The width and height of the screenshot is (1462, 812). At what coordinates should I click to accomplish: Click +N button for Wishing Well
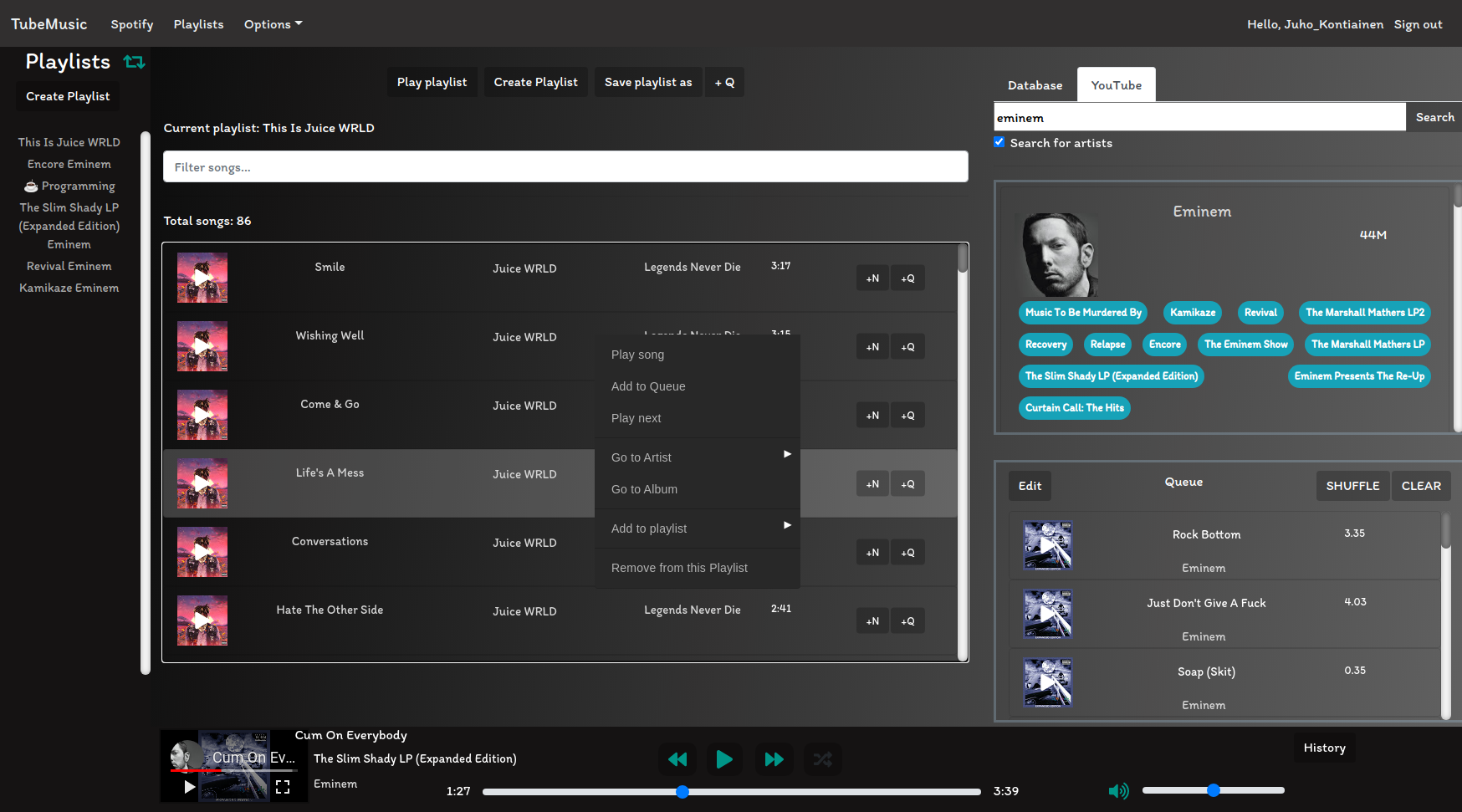872,347
